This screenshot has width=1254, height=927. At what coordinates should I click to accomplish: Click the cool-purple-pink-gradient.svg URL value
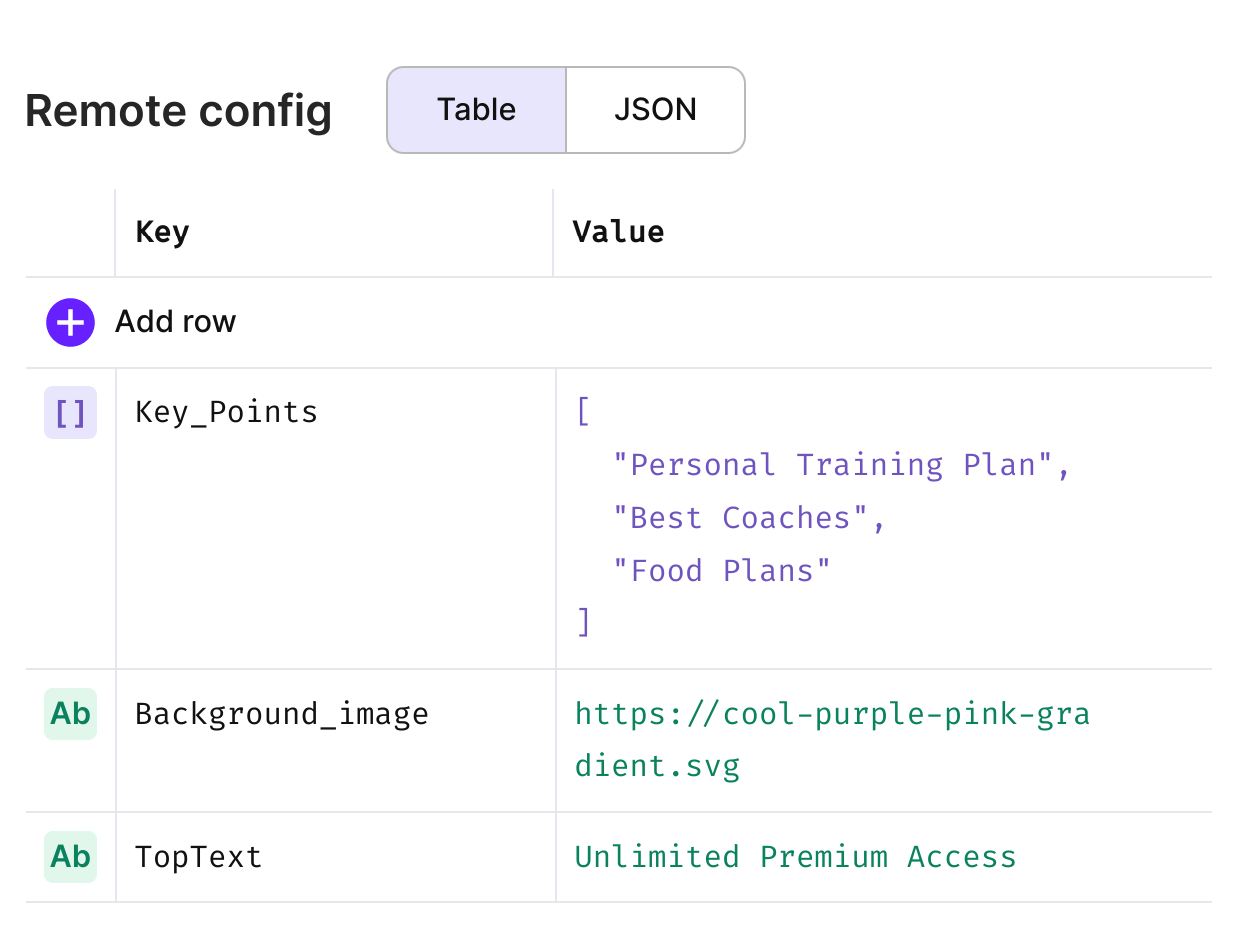tap(832, 740)
